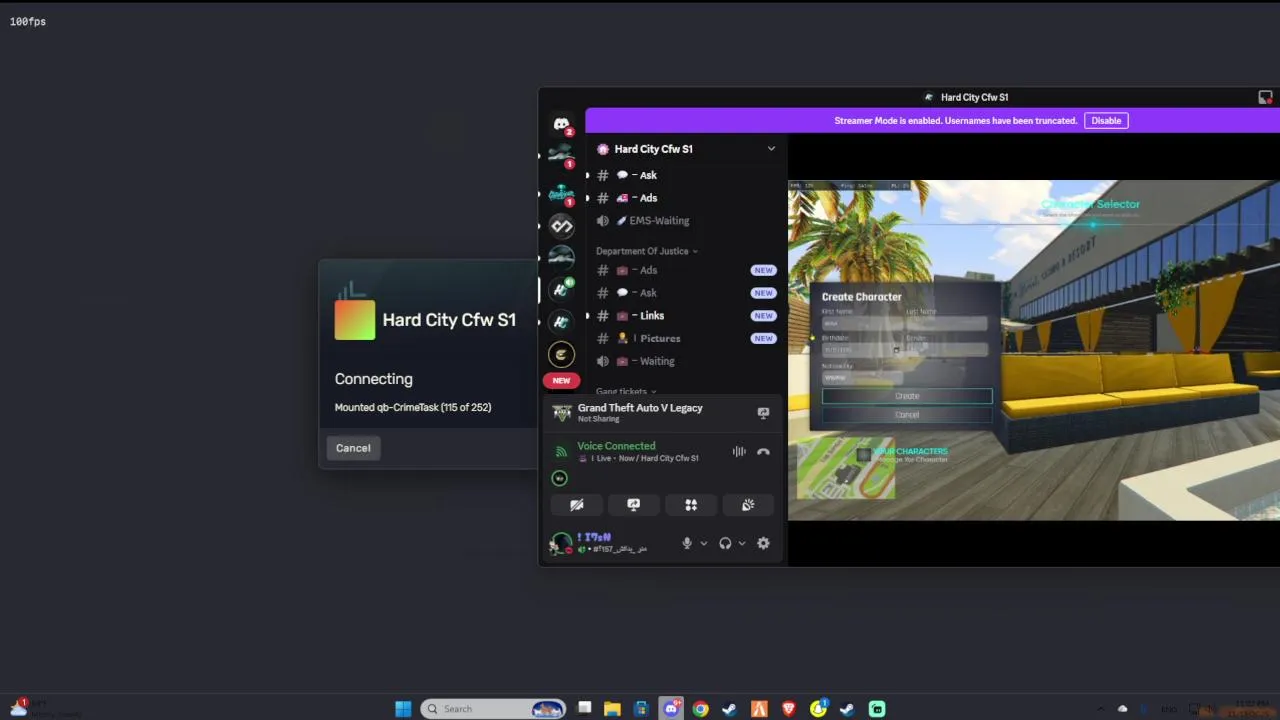The image size is (1280, 720).
Task: Open the top Ask text channel
Action: coord(686,175)
